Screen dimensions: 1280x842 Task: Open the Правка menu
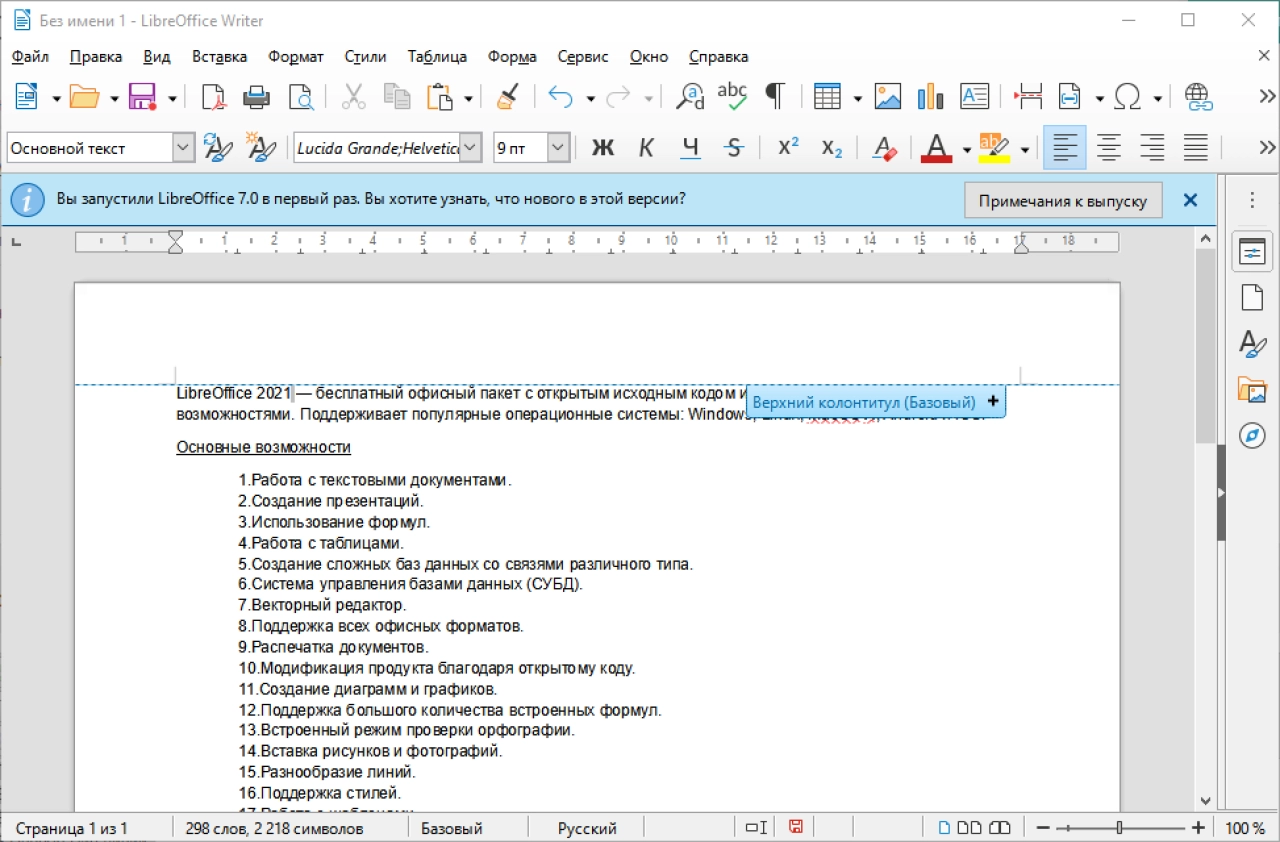pos(97,57)
